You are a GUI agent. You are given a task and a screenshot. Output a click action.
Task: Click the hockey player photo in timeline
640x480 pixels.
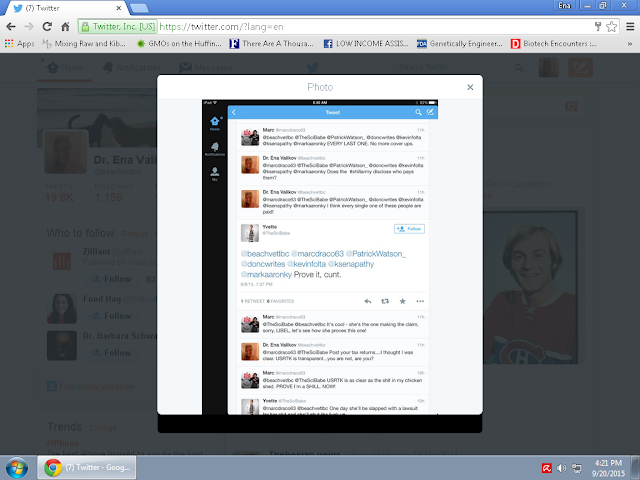tap(533, 285)
